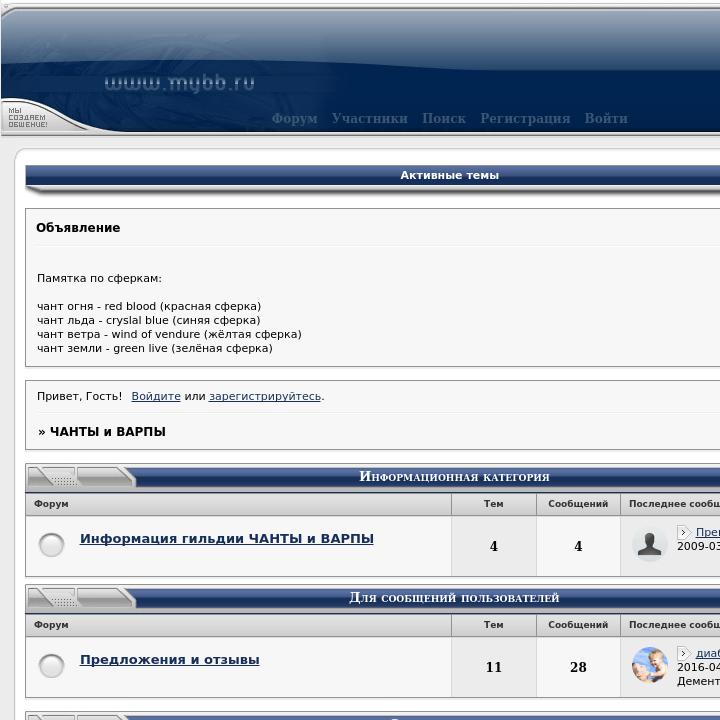Screen dimensions: 720x720
Task: Click the ЧАНТЫ и ВАРПЫ board title
Action: pyautogui.click(x=108, y=432)
